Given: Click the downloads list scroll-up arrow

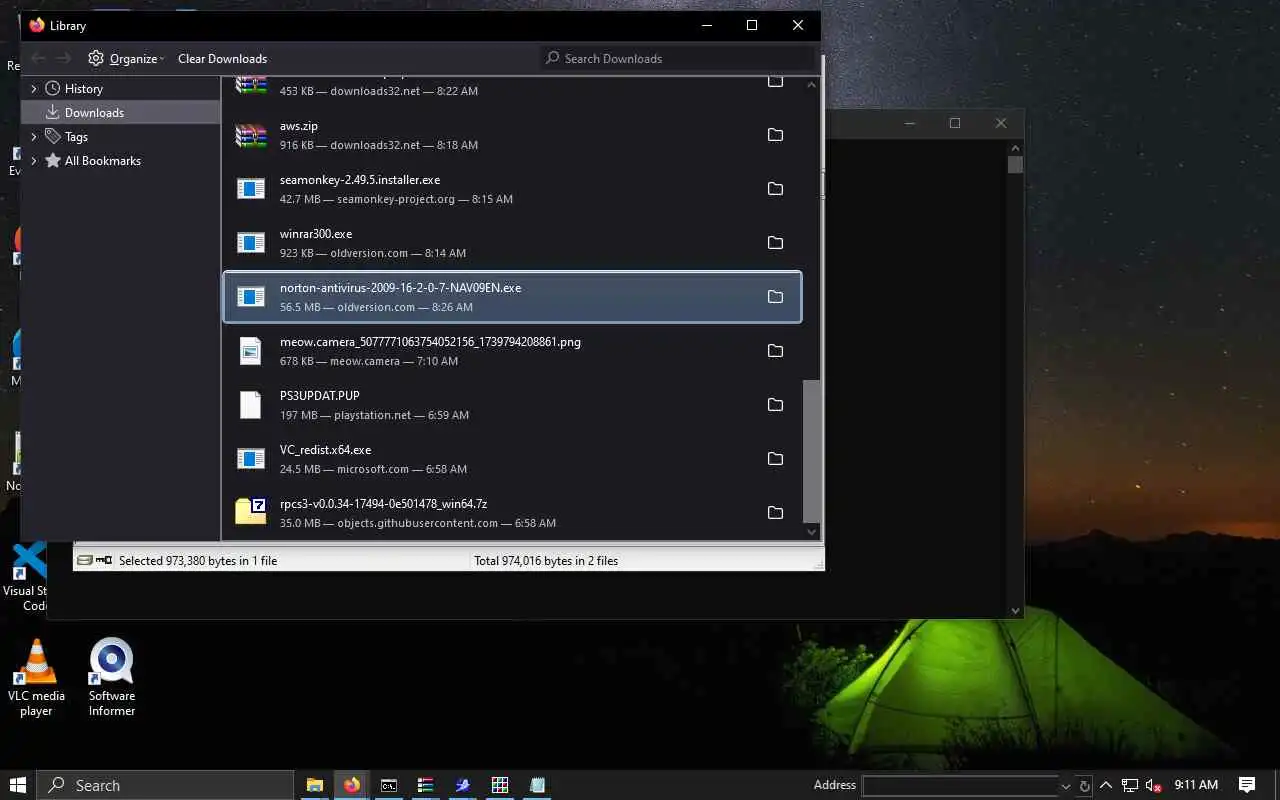Looking at the screenshot, I should tap(812, 85).
